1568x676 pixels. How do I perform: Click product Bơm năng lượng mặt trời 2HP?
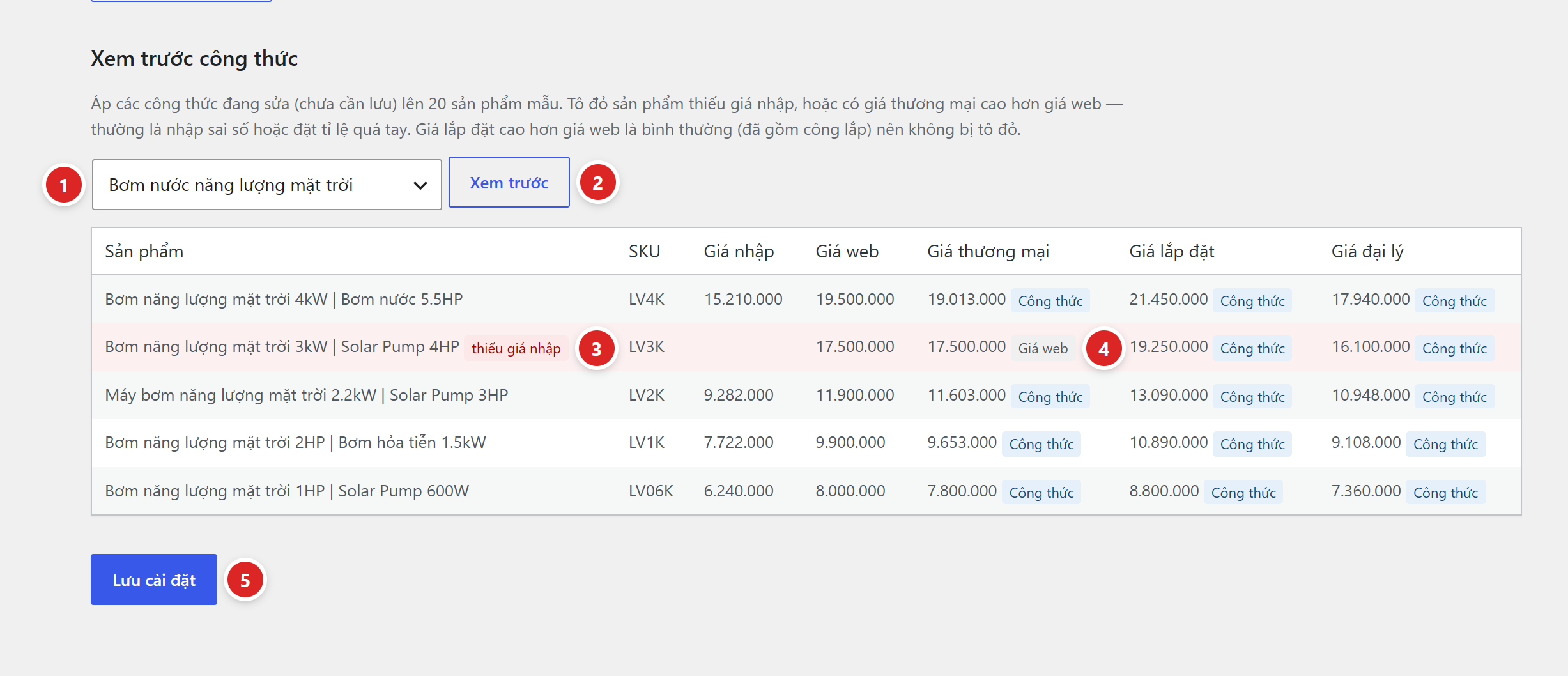click(x=295, y=442)
